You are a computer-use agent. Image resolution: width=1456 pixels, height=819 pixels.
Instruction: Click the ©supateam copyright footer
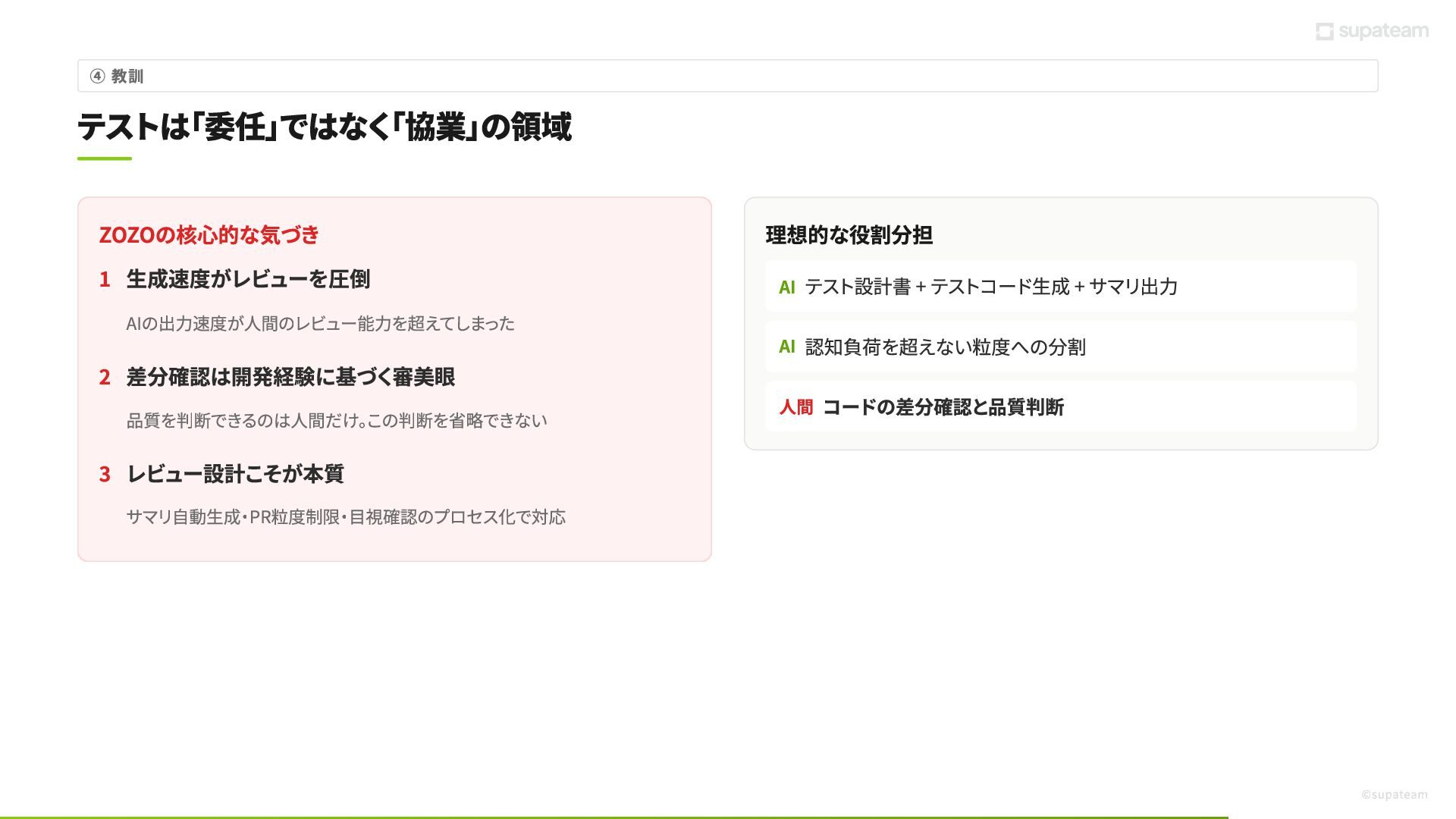click(1394, 795)
